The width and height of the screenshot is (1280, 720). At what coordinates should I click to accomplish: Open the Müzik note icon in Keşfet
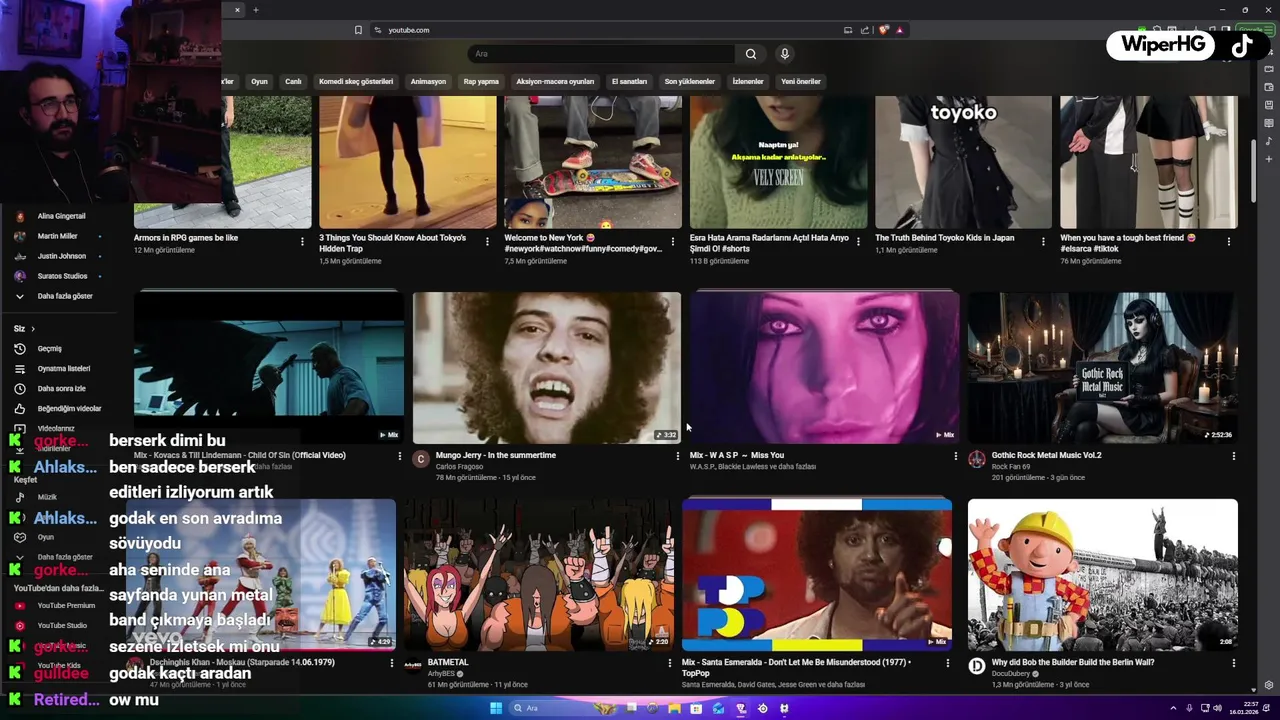[19, 497]
